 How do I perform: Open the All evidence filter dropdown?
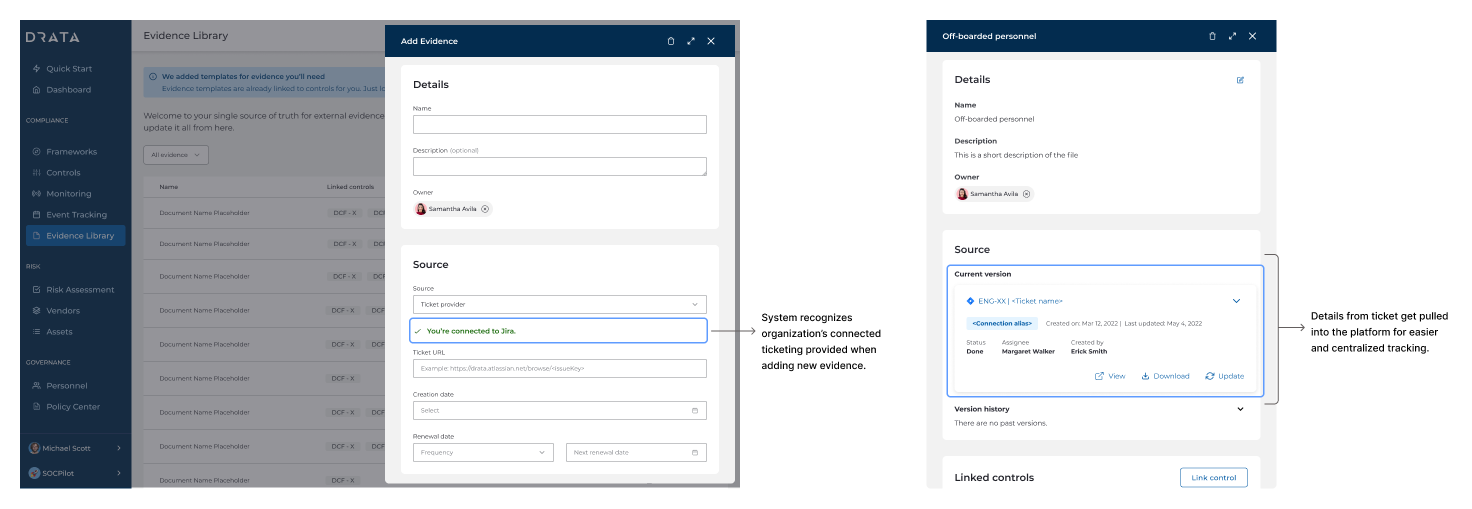[176, 155]
